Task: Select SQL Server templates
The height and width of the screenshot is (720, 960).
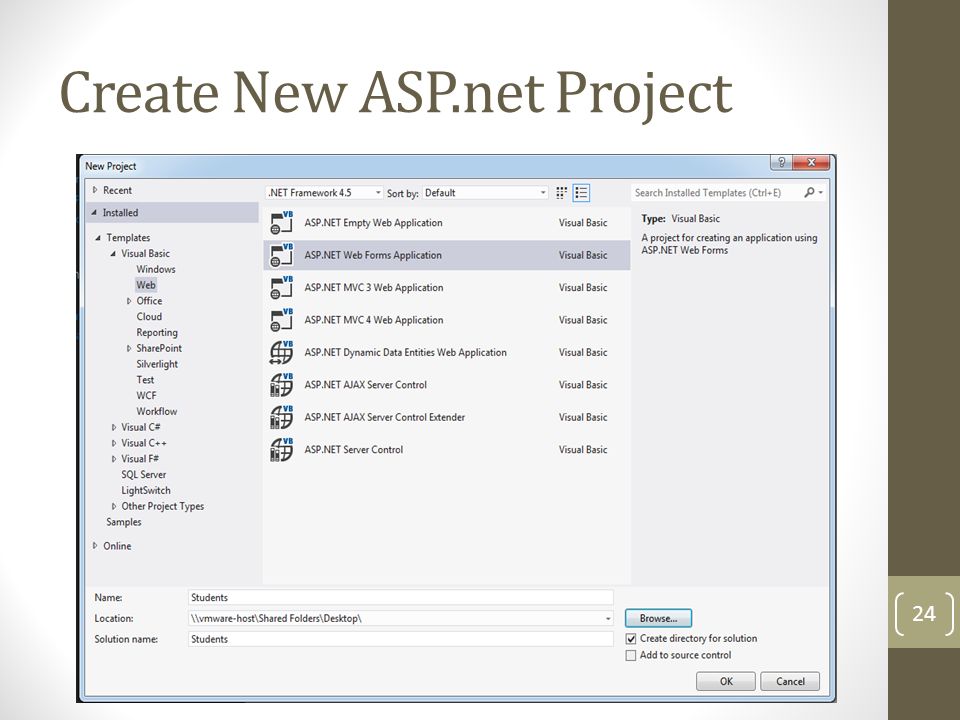Action: point(143,474)
